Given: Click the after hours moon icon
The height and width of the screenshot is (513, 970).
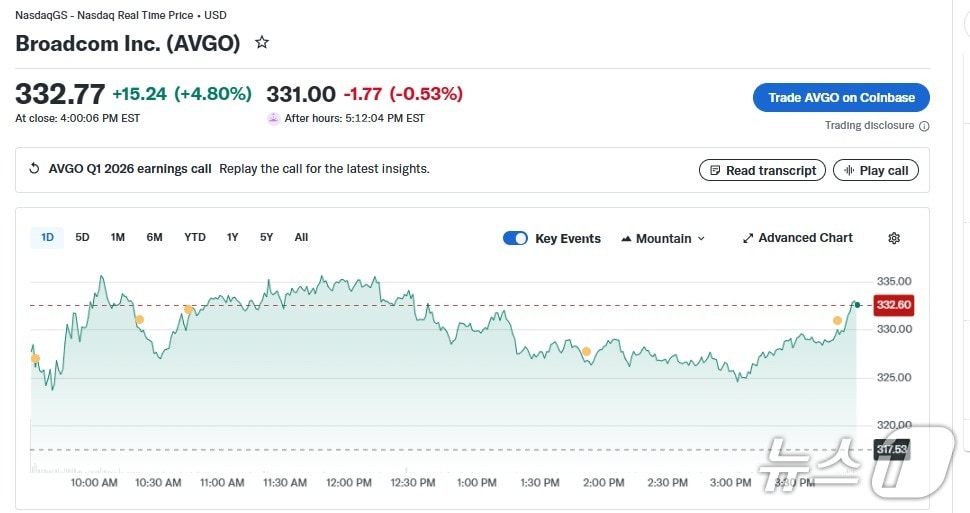Looking at the screenshot, I should pos(273,118).
